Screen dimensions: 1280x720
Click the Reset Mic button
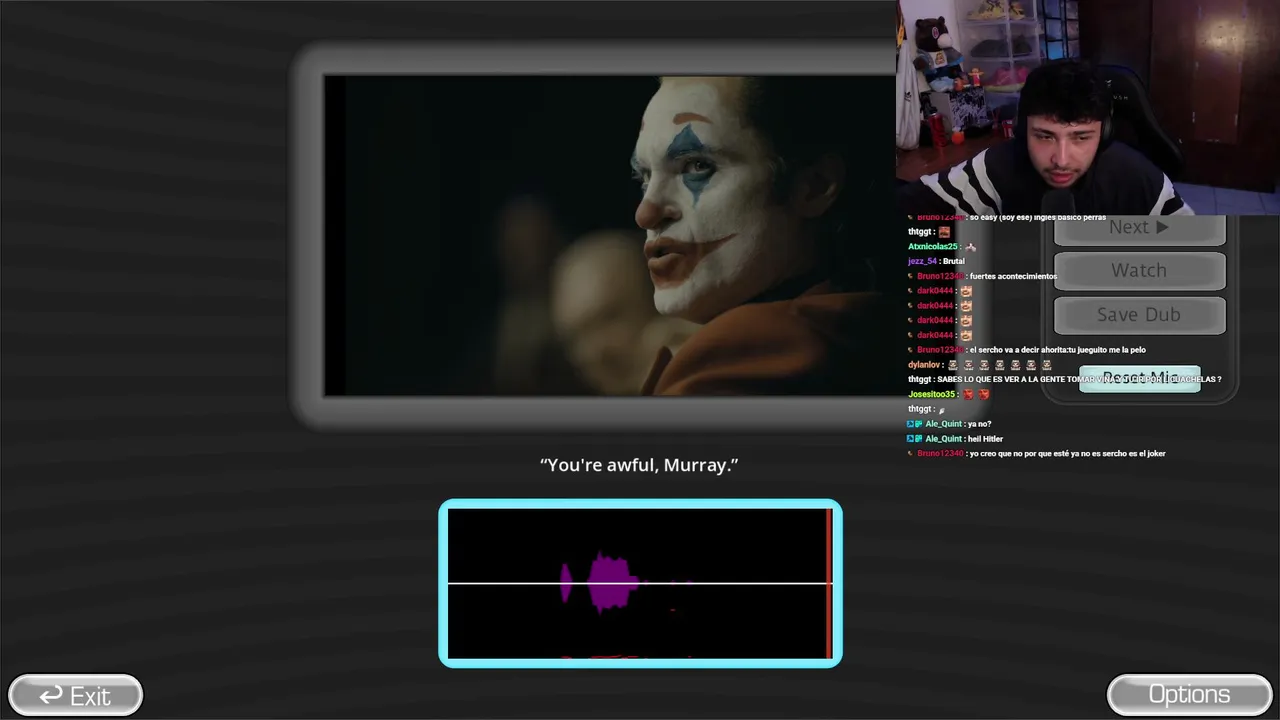coord(1139,378)
